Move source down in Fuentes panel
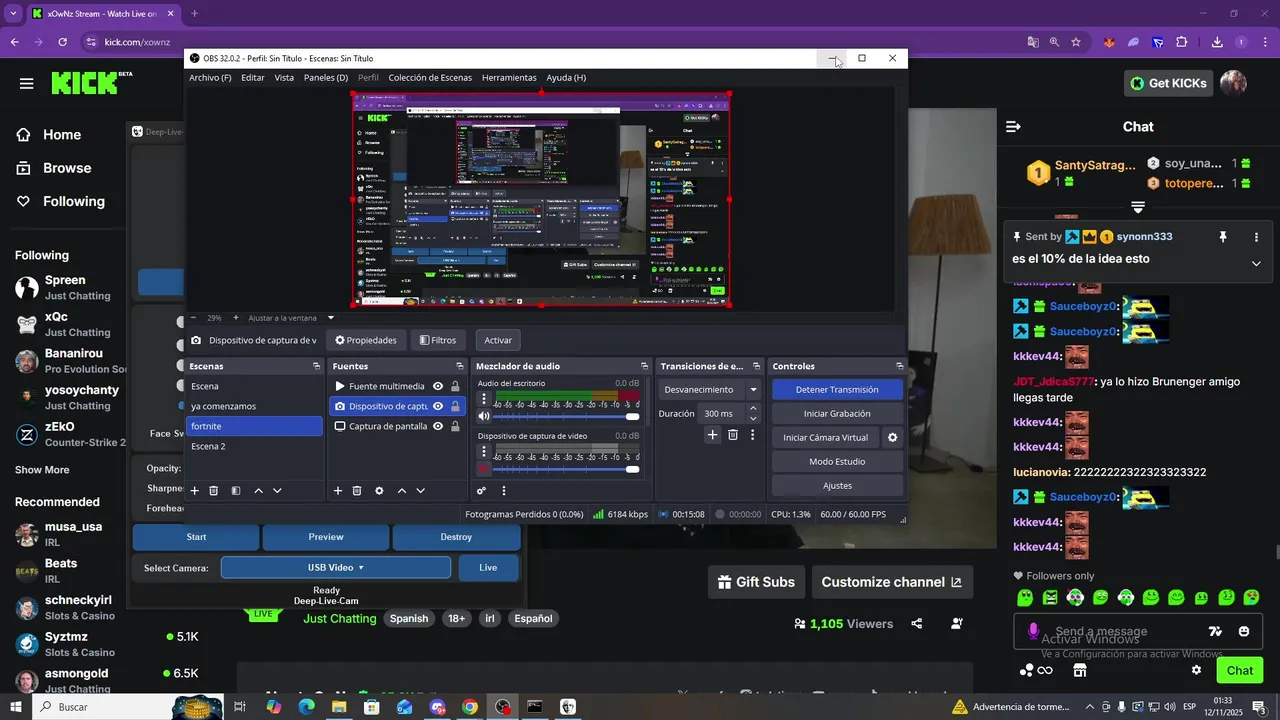This screenshot has height=720, width=1280. (421, 491)
